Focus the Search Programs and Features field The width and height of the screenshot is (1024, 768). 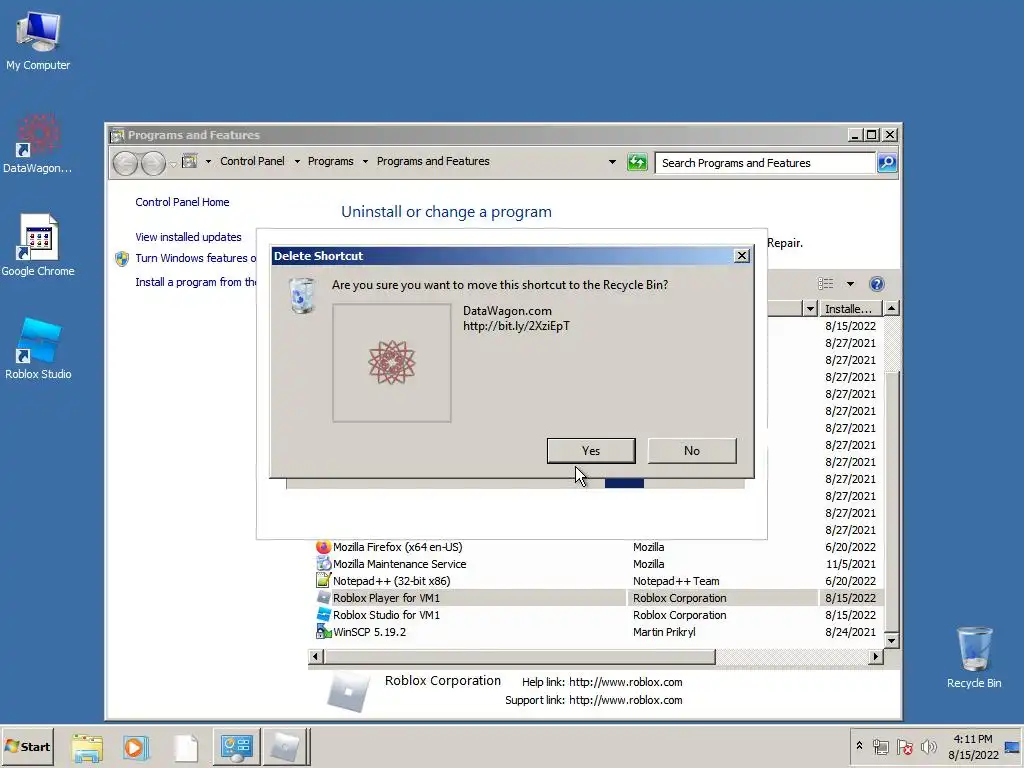[765, 163]
